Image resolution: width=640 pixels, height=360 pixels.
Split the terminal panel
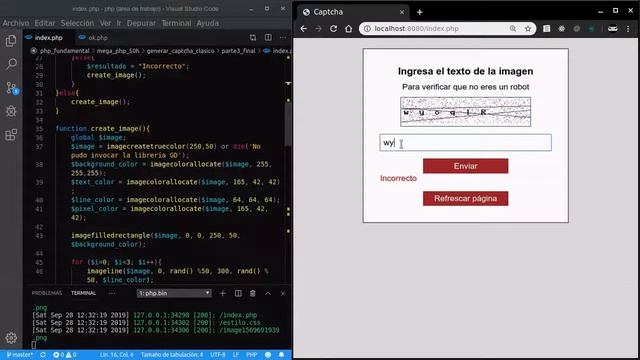(x=238, y=293)
